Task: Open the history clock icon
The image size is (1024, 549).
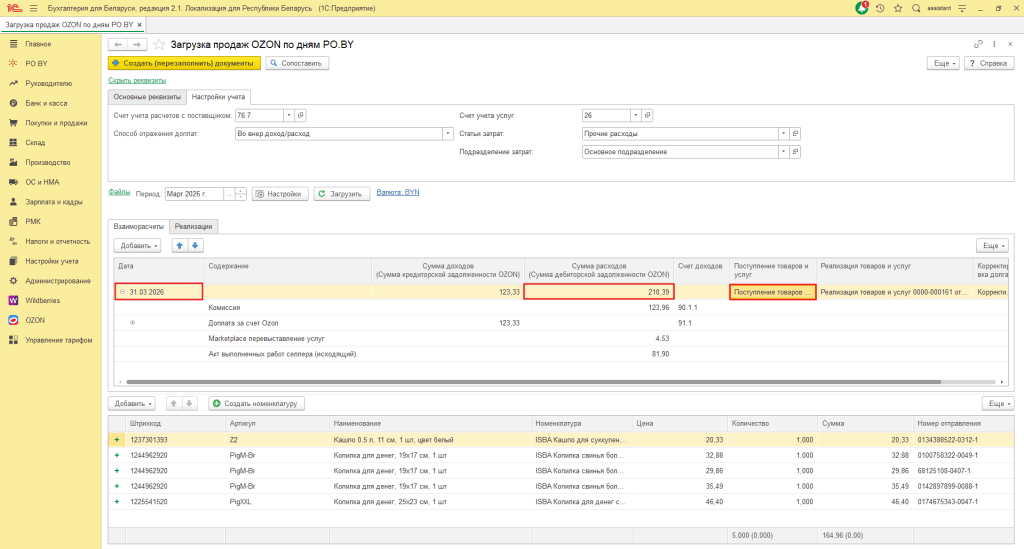Action: click(x=880, y=8)
